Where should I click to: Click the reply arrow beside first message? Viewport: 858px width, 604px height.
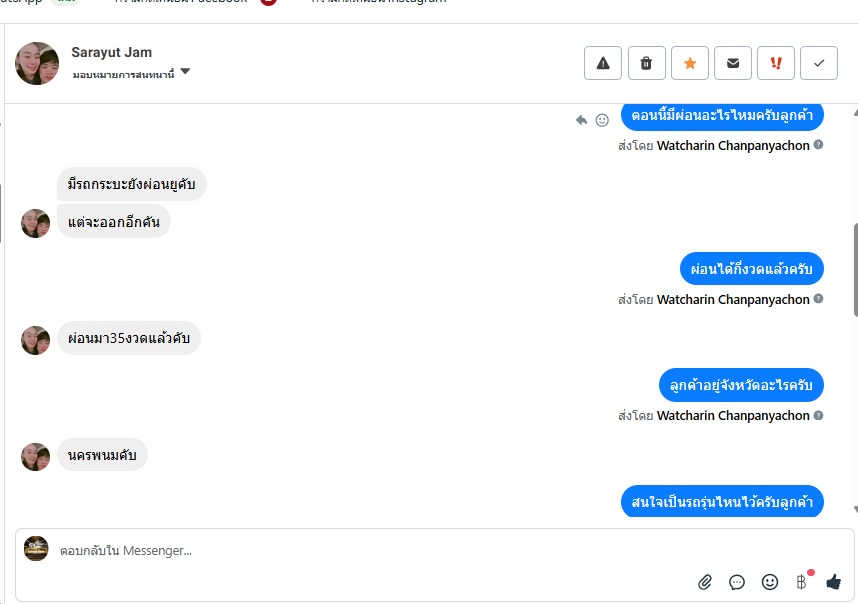coord(581,120)
